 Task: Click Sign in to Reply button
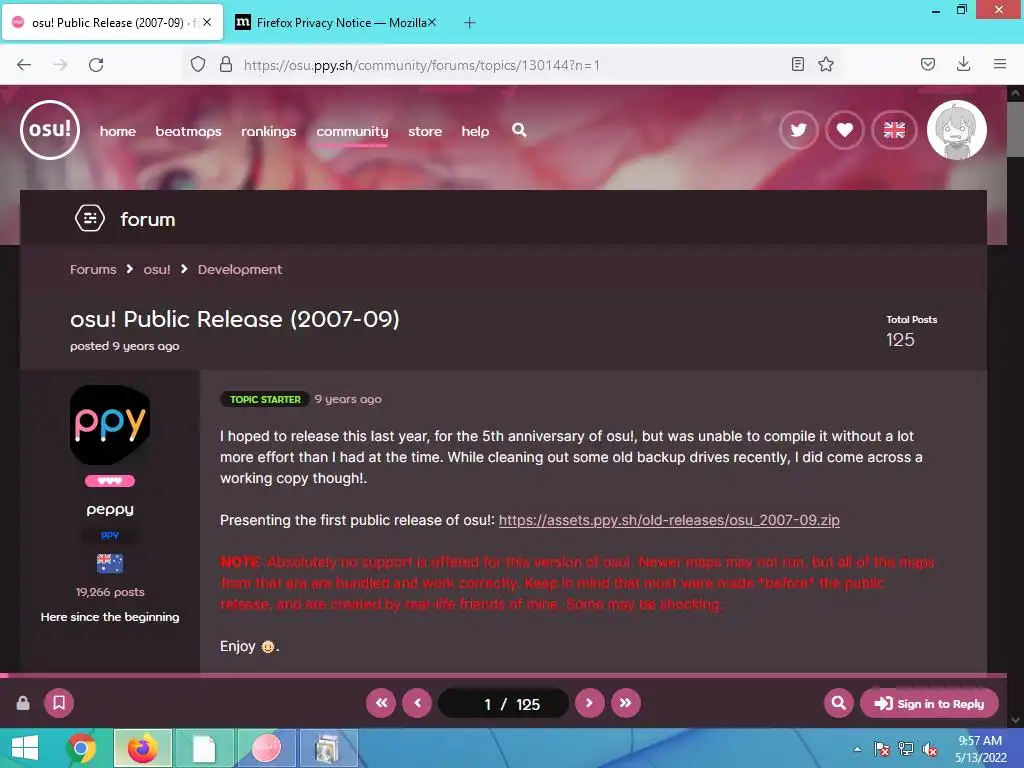pyautogui.click(x=929, y=703)
